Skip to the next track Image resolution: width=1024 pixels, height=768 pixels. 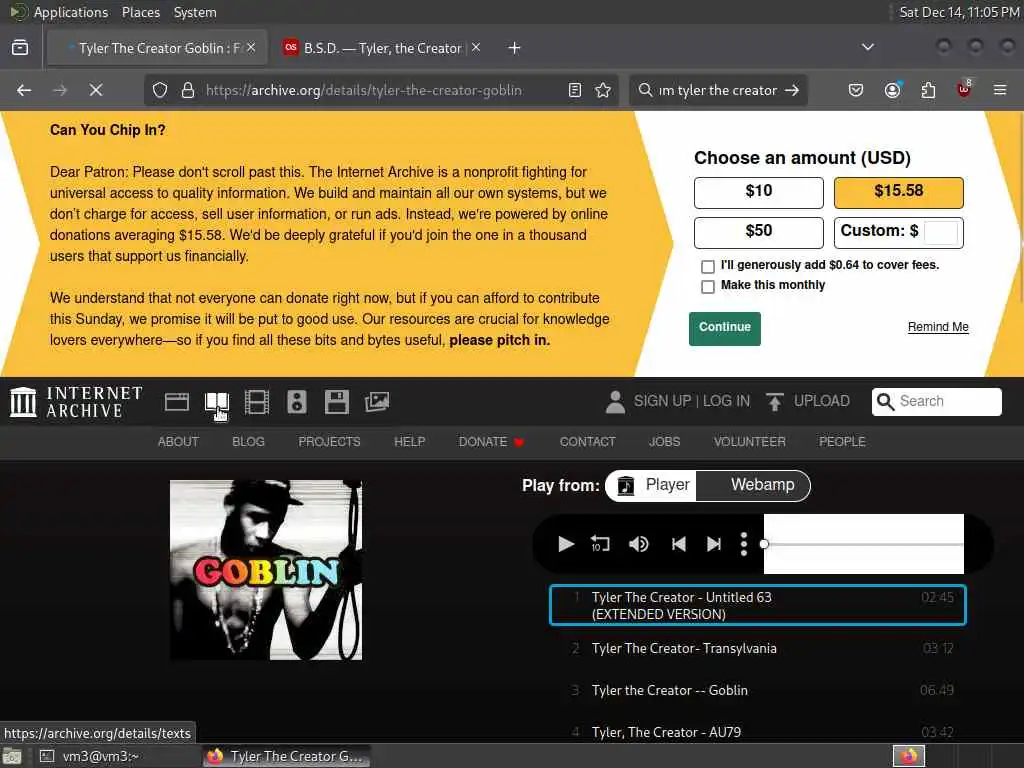714,544
